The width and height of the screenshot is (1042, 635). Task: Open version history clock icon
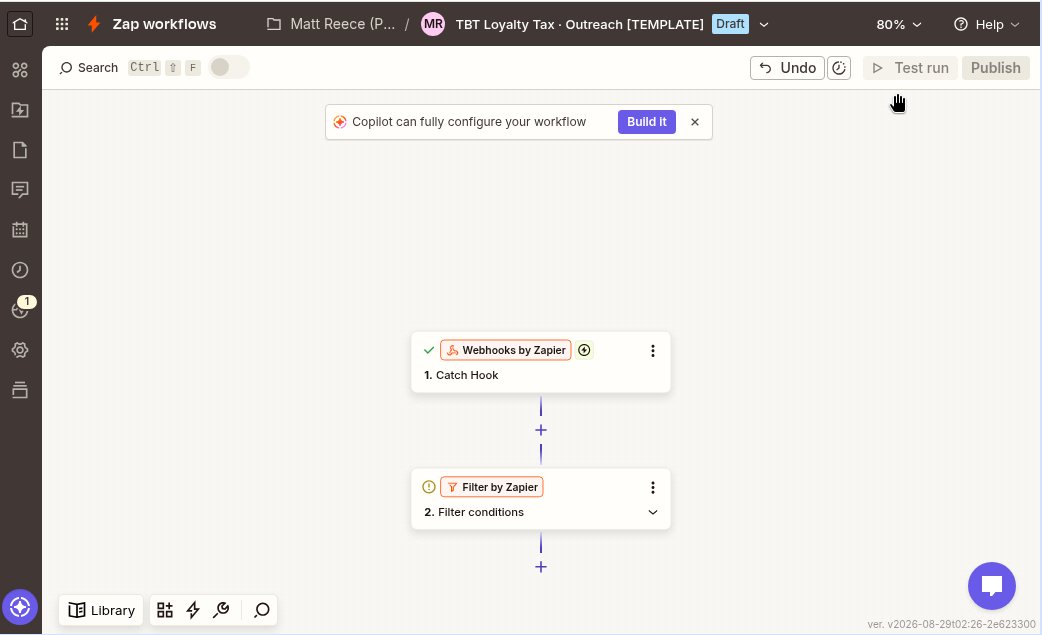[x=839, y=68]
